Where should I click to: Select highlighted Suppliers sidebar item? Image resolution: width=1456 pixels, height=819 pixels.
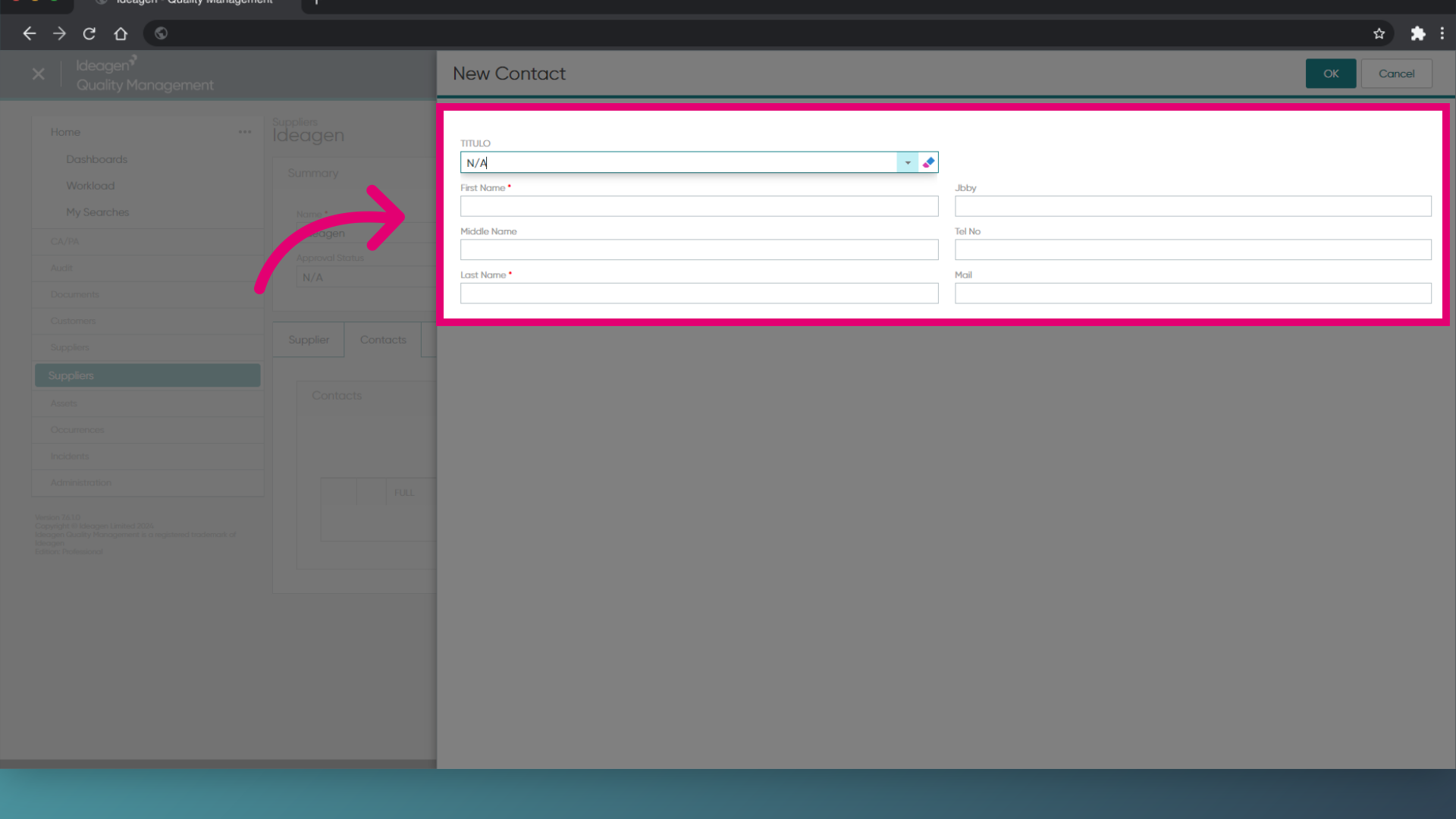click(x=148, y=375)
